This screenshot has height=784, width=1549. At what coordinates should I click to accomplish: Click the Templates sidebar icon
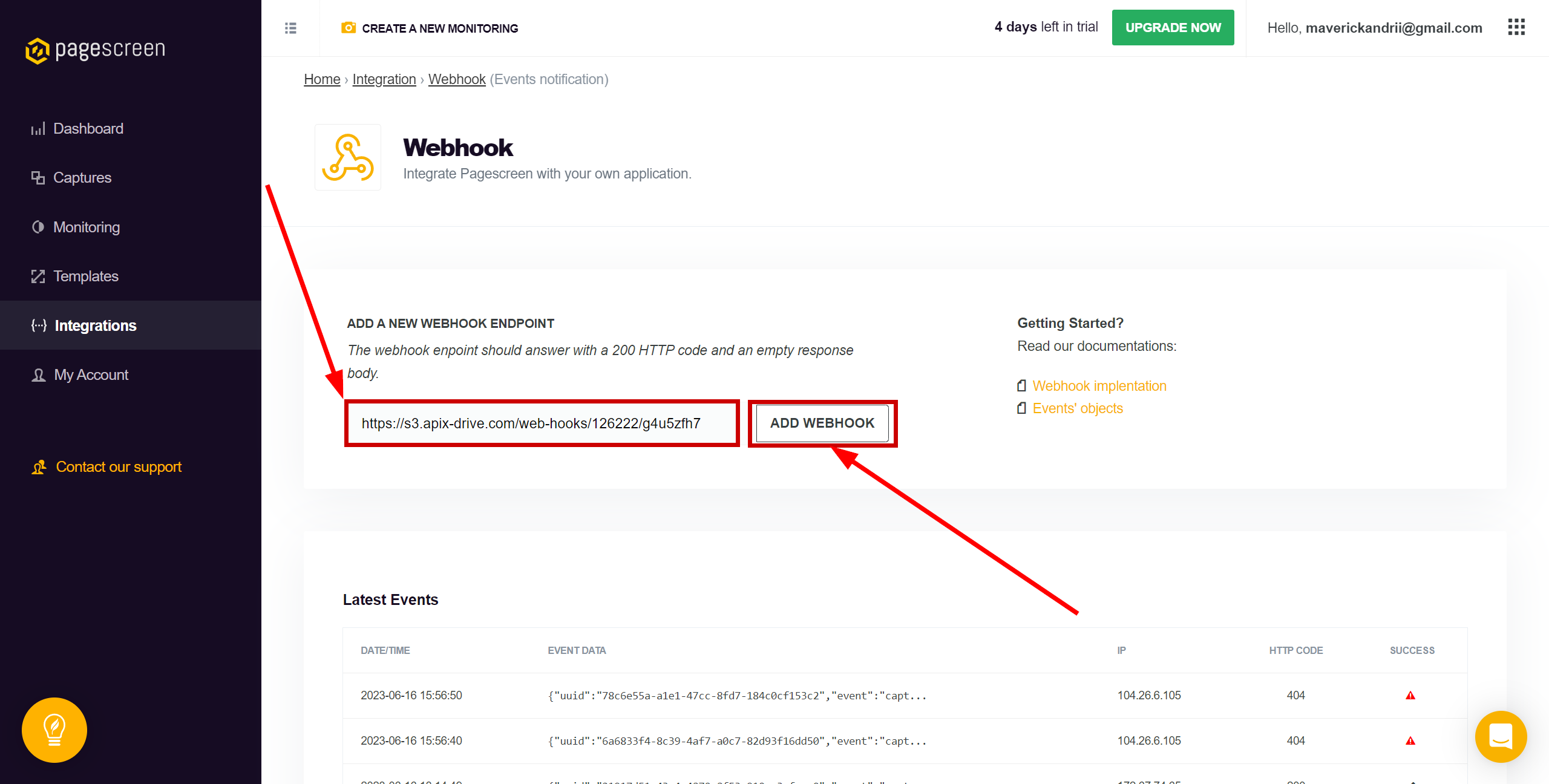click(38, 276)
